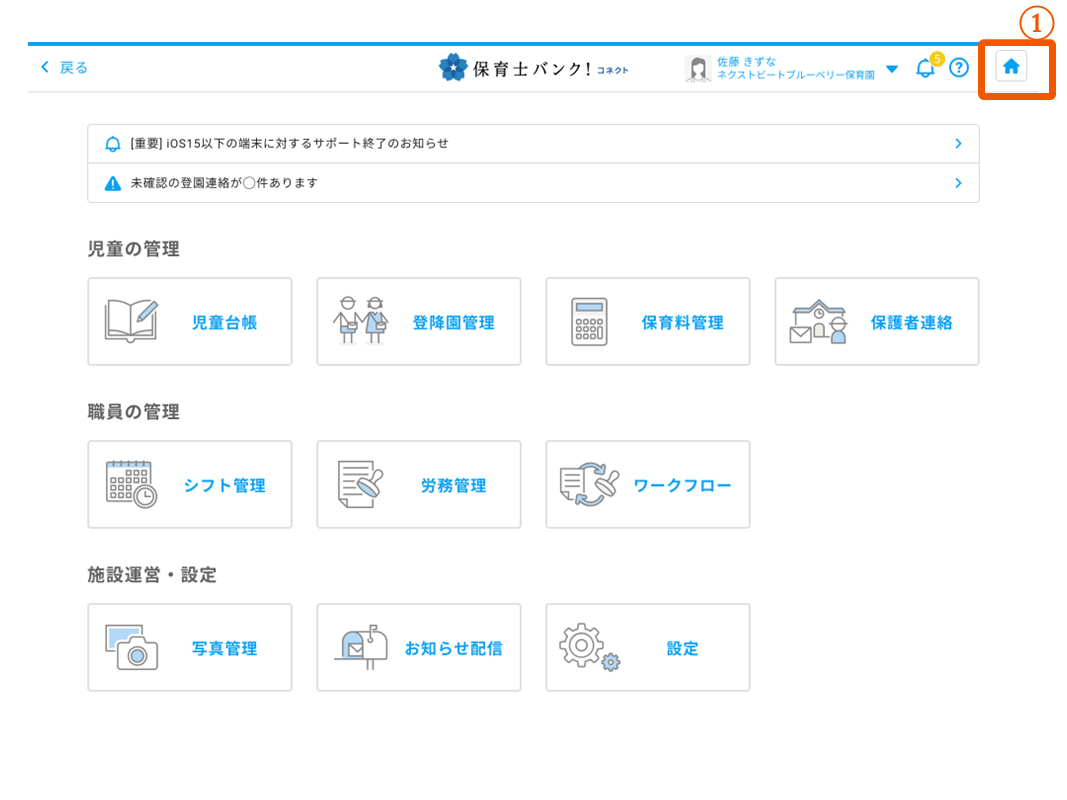Screen dimensions: 1067x800
Task: Open the お知らせ配信 mailbox icon
Action: point(358,647)
